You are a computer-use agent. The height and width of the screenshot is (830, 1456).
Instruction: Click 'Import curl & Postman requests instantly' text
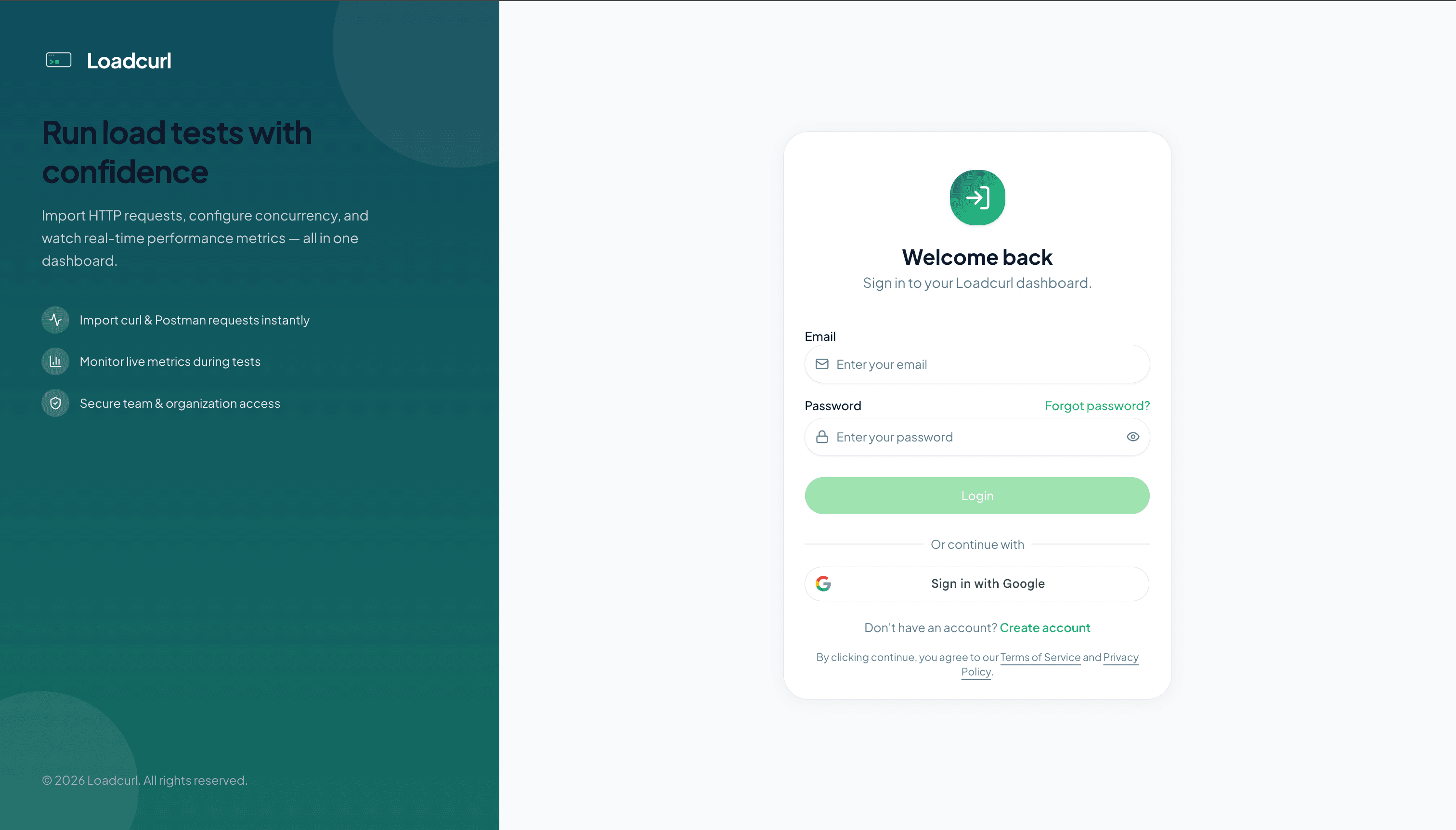[x=195, y=320]
